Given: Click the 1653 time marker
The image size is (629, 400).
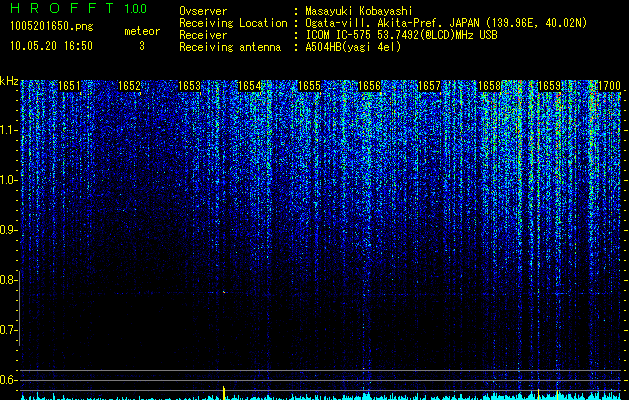Looking at the screenshot, I should [x=189, y=86].
